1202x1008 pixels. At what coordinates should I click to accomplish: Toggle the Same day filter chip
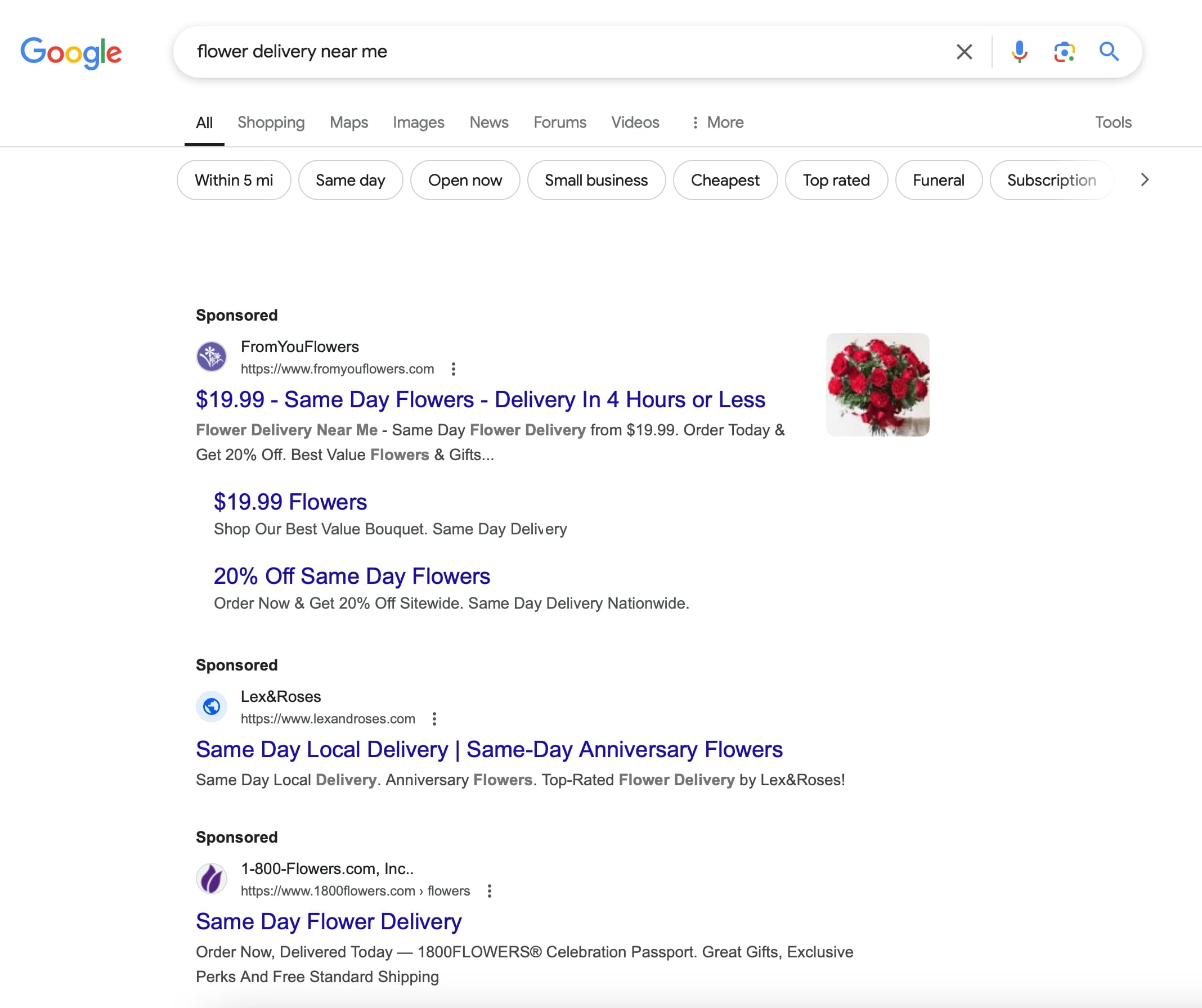coord(350,180)
